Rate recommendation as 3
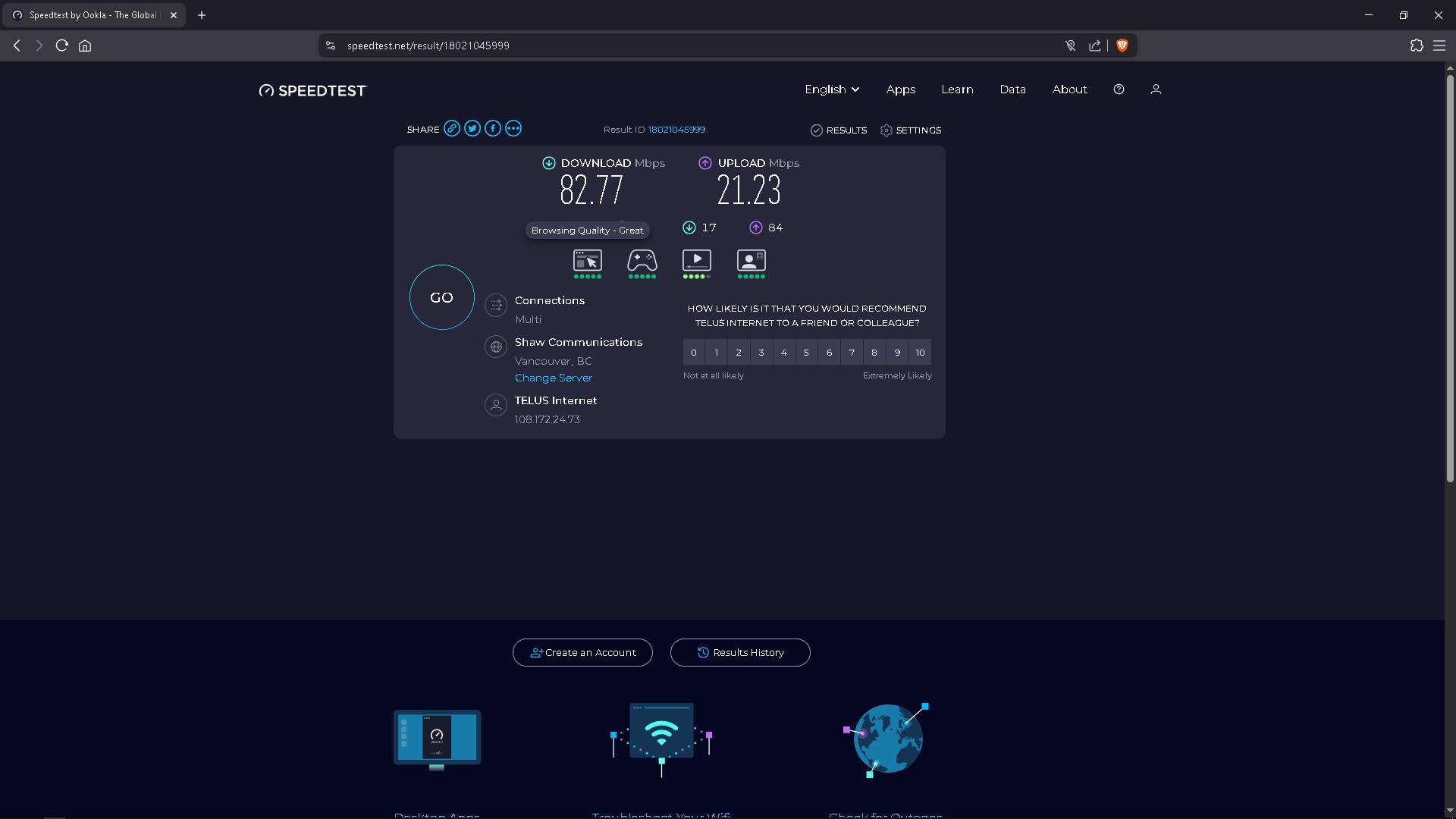Image resolution: width=1456 pixels, height=819 pixels. click(761, 353)
